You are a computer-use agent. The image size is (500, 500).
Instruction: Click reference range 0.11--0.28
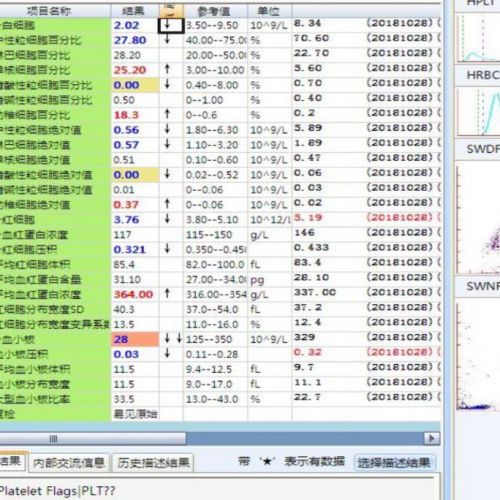click(x=212, y=354)
